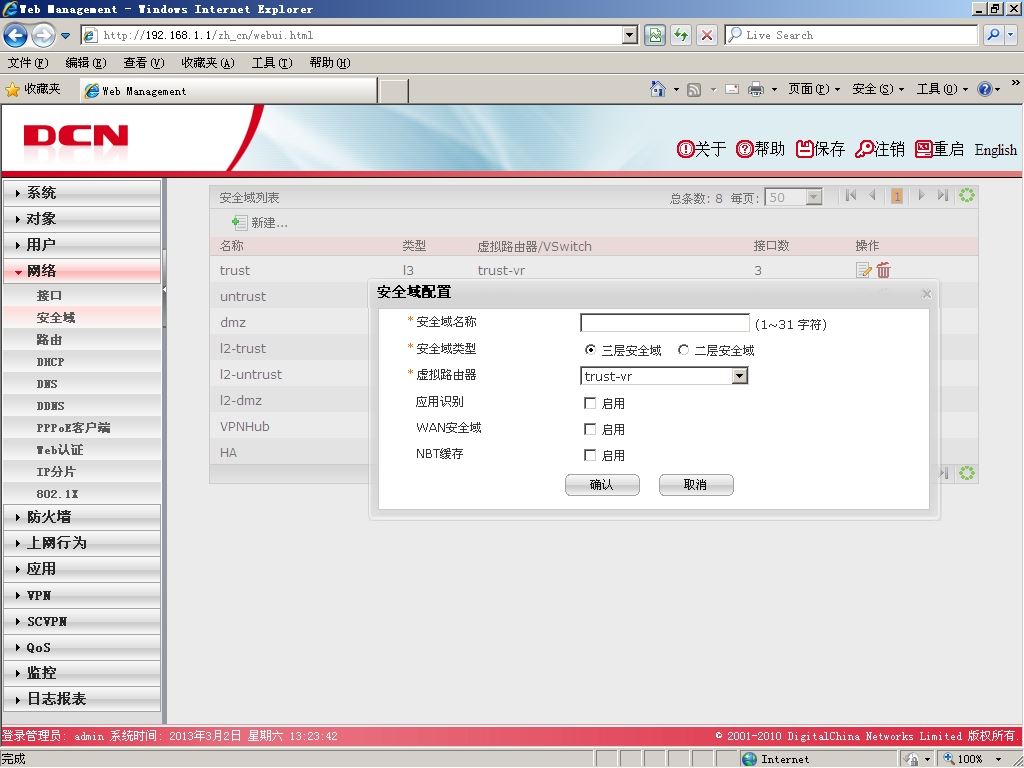This screenshot has height=768, width=1024.
Task: Select 二层安全域 radio button
Action: tap(683, 350)
